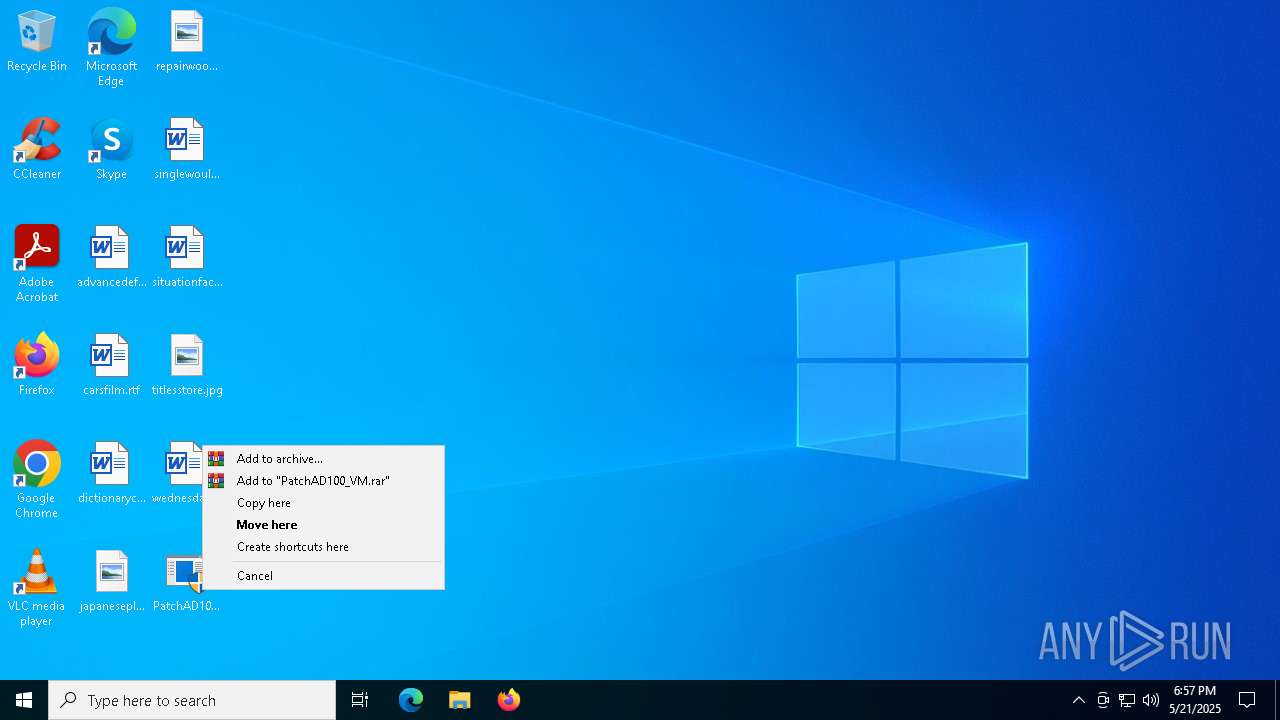1280x720 pixels.
Task: Select the PatchAD10... file icon
Action: (186, 582)
